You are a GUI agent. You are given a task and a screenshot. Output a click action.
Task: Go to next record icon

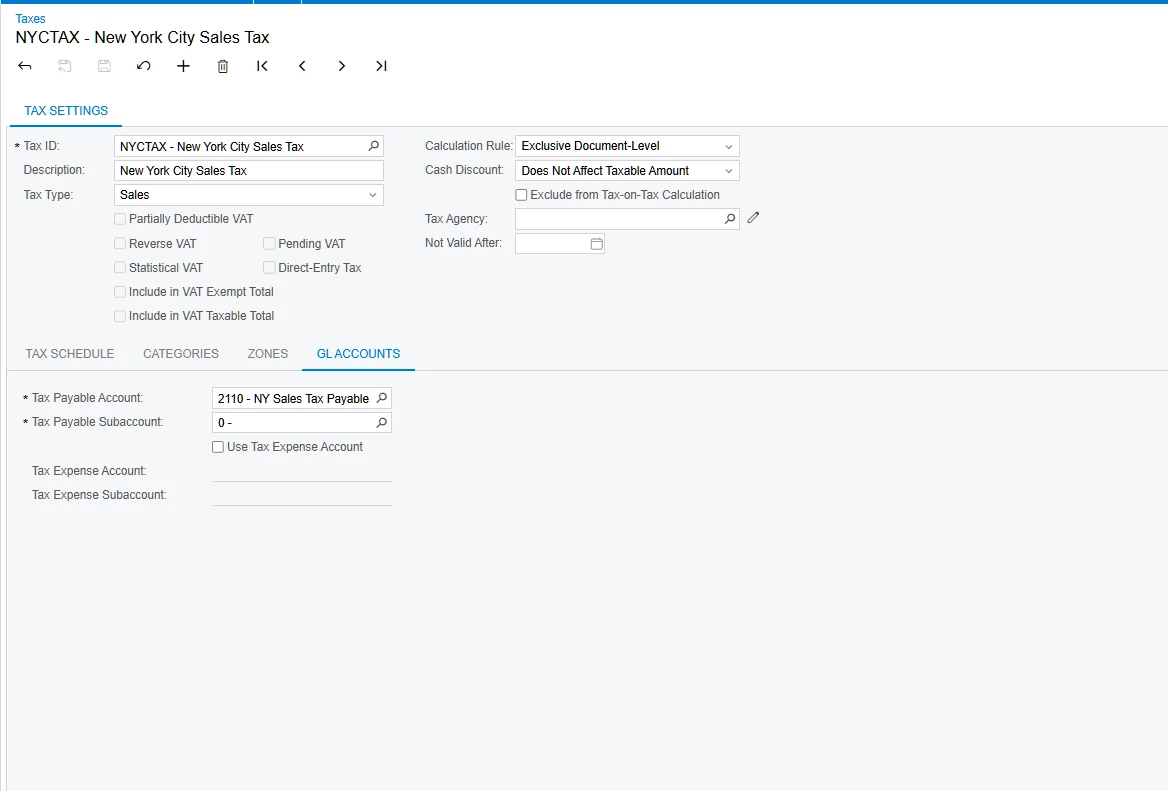(x=341, y=66)
